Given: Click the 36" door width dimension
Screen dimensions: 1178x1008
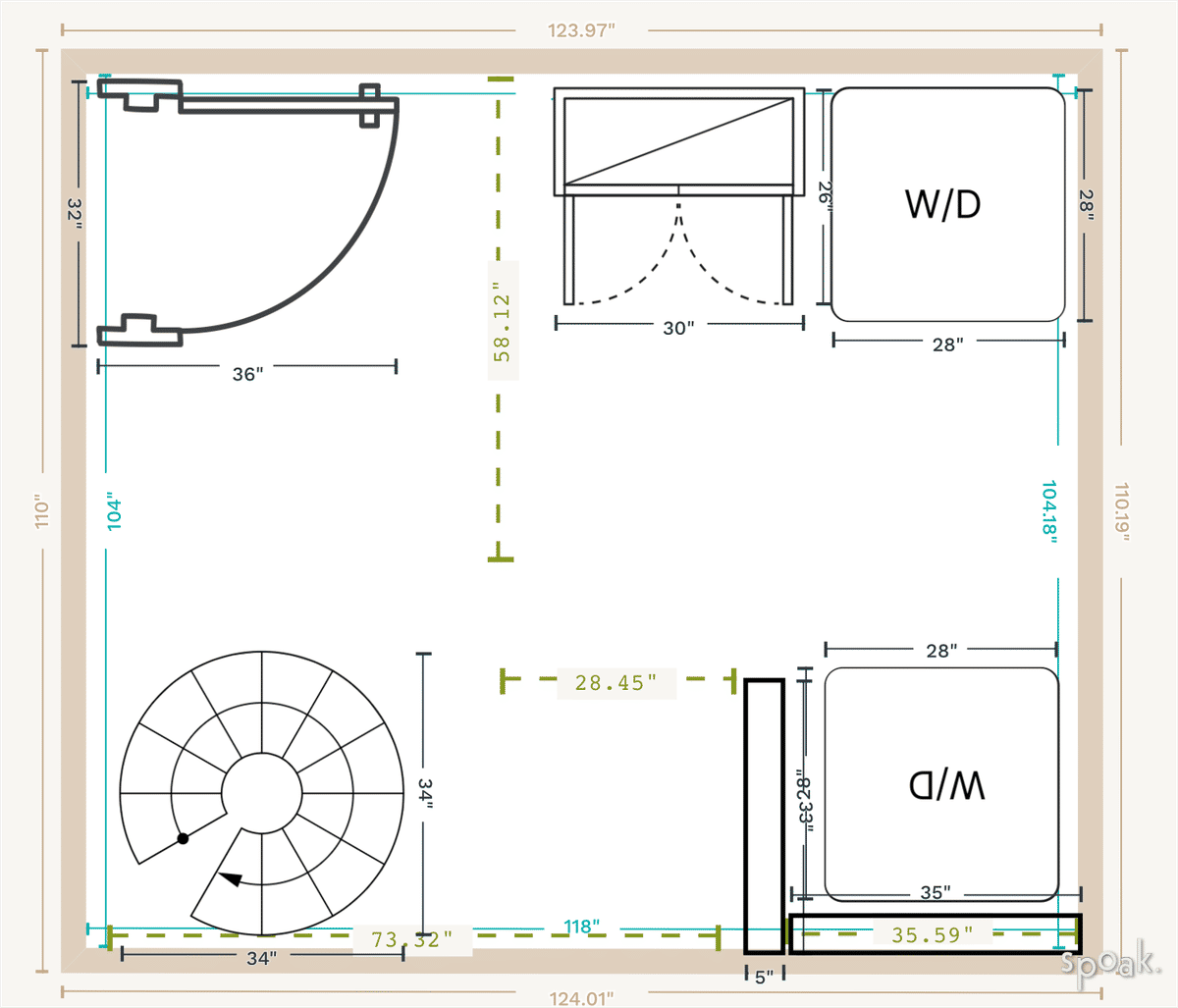Looking at the screenshot, I should (x=247, y=374).
